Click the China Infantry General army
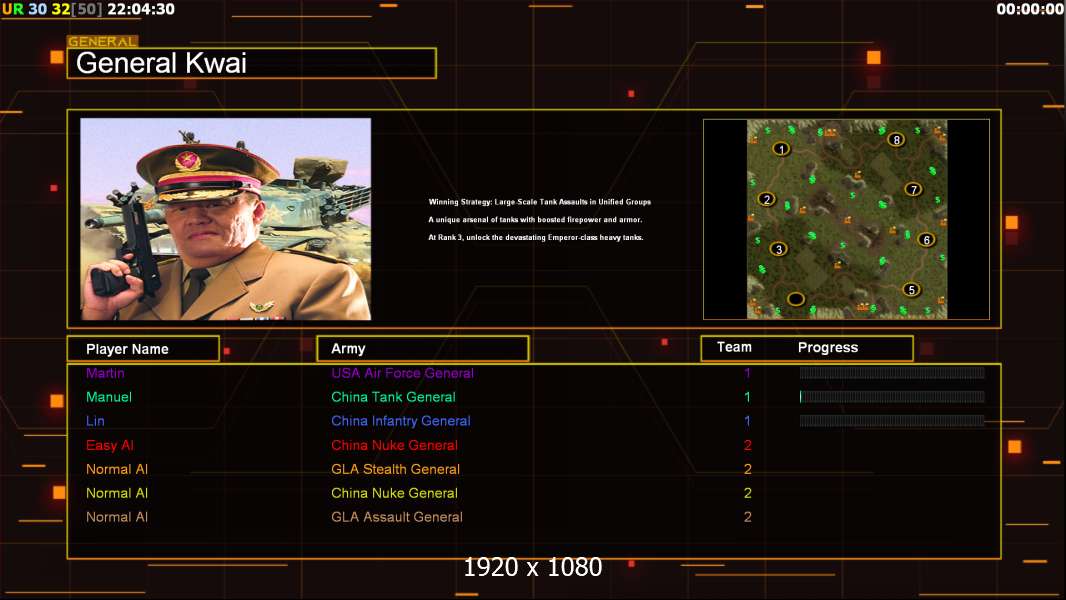The height and width of the screenshot is (600, 1066). coord(401,421)
